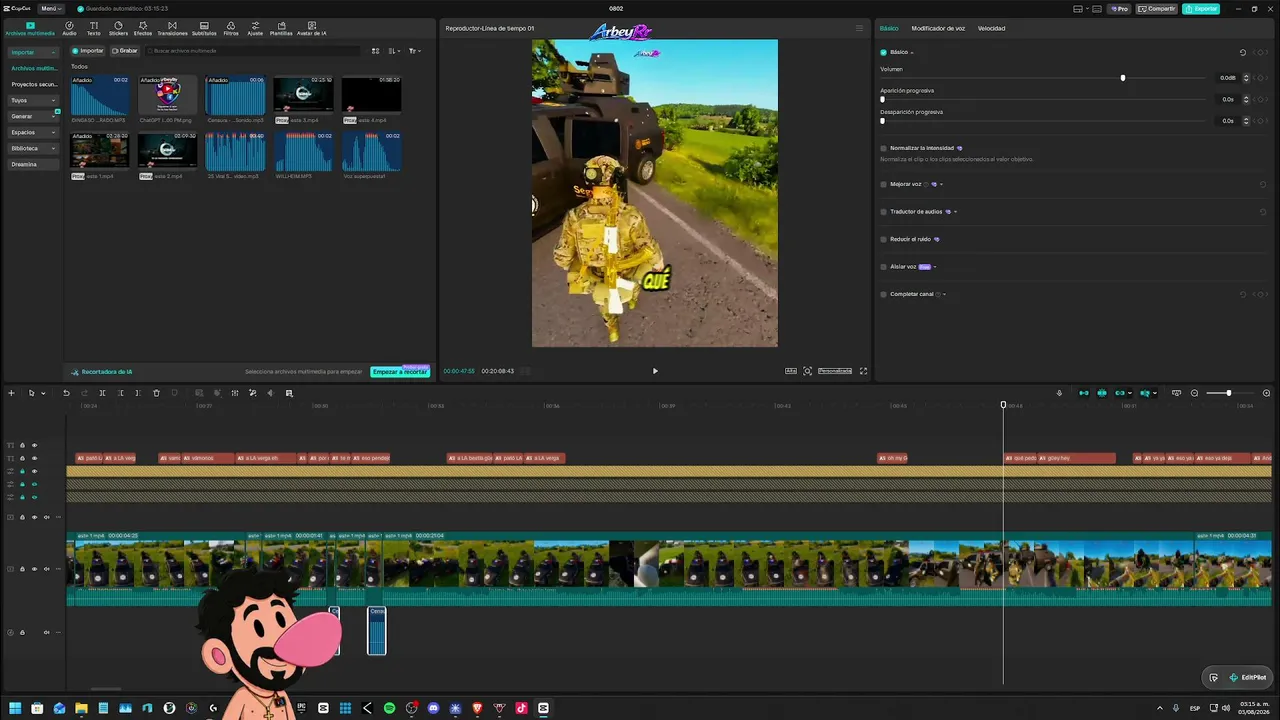Click the Compartir button

(1157, 9)
